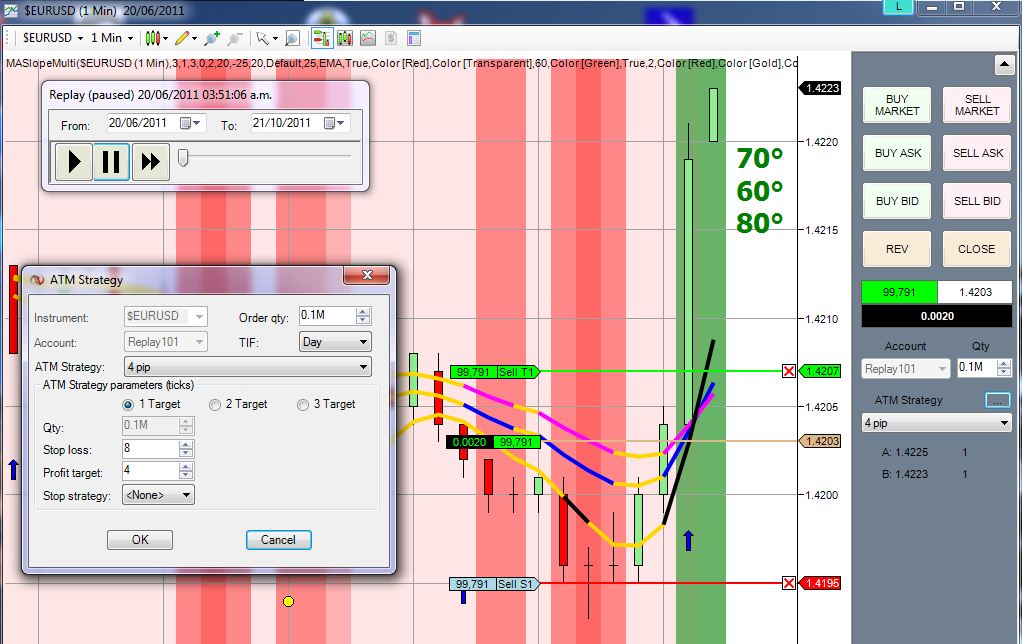Open the chart properties icon
Screen dimensions: 1022x644
pyautogui.click(x=414, y=38)
